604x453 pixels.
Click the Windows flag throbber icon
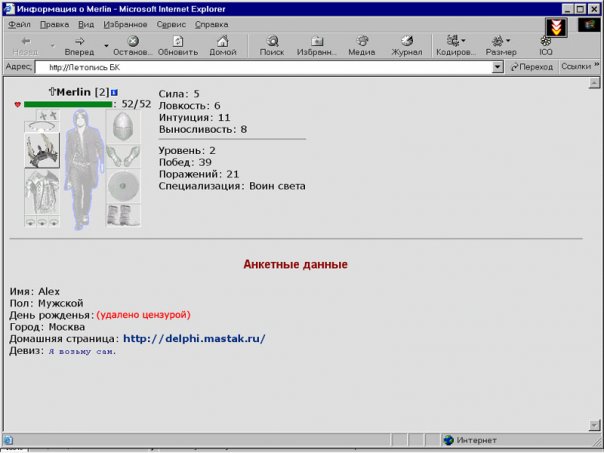(589, 25)
